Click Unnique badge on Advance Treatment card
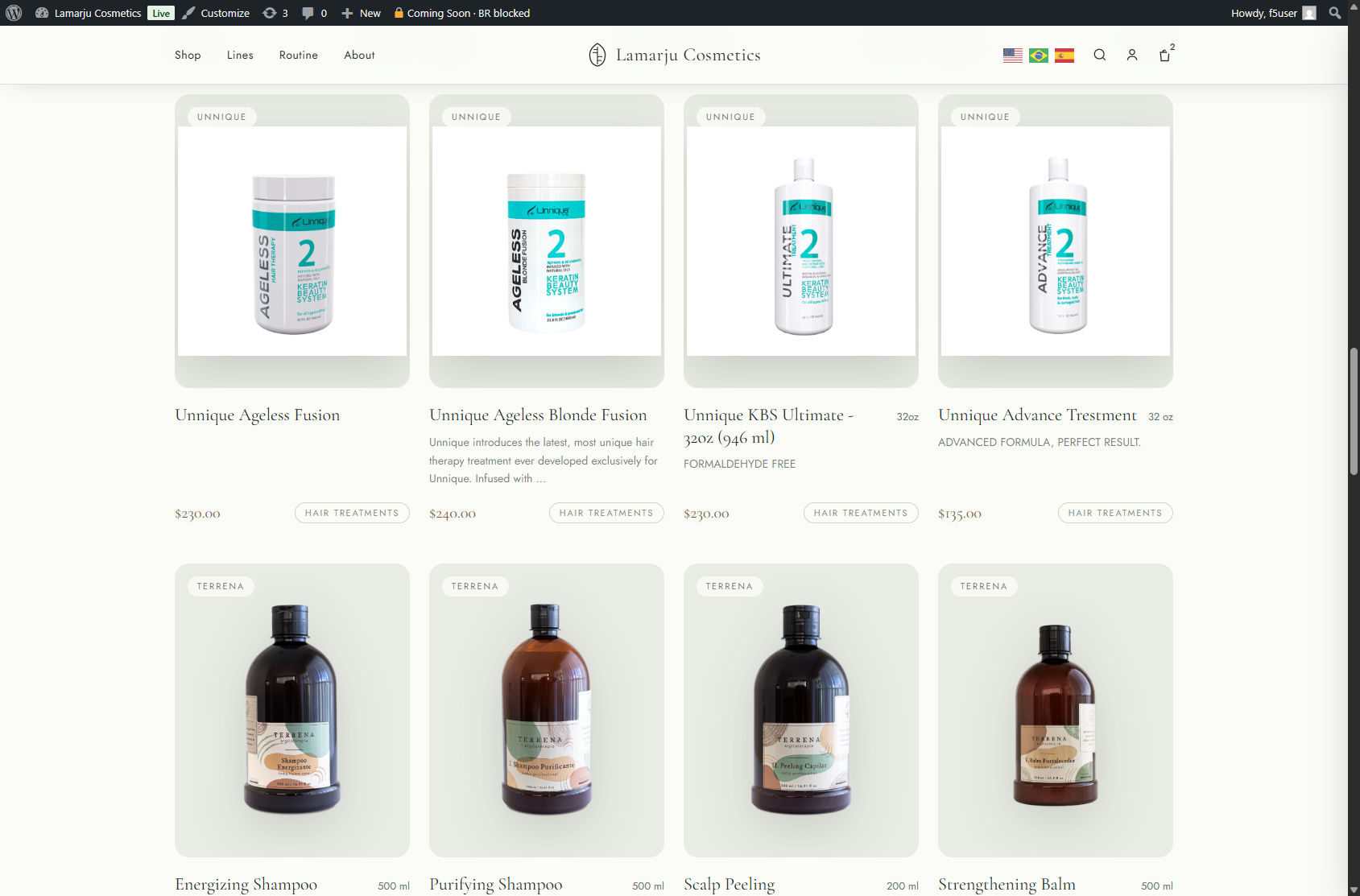This screenshot has width=1360, height=896. [985, 117]
